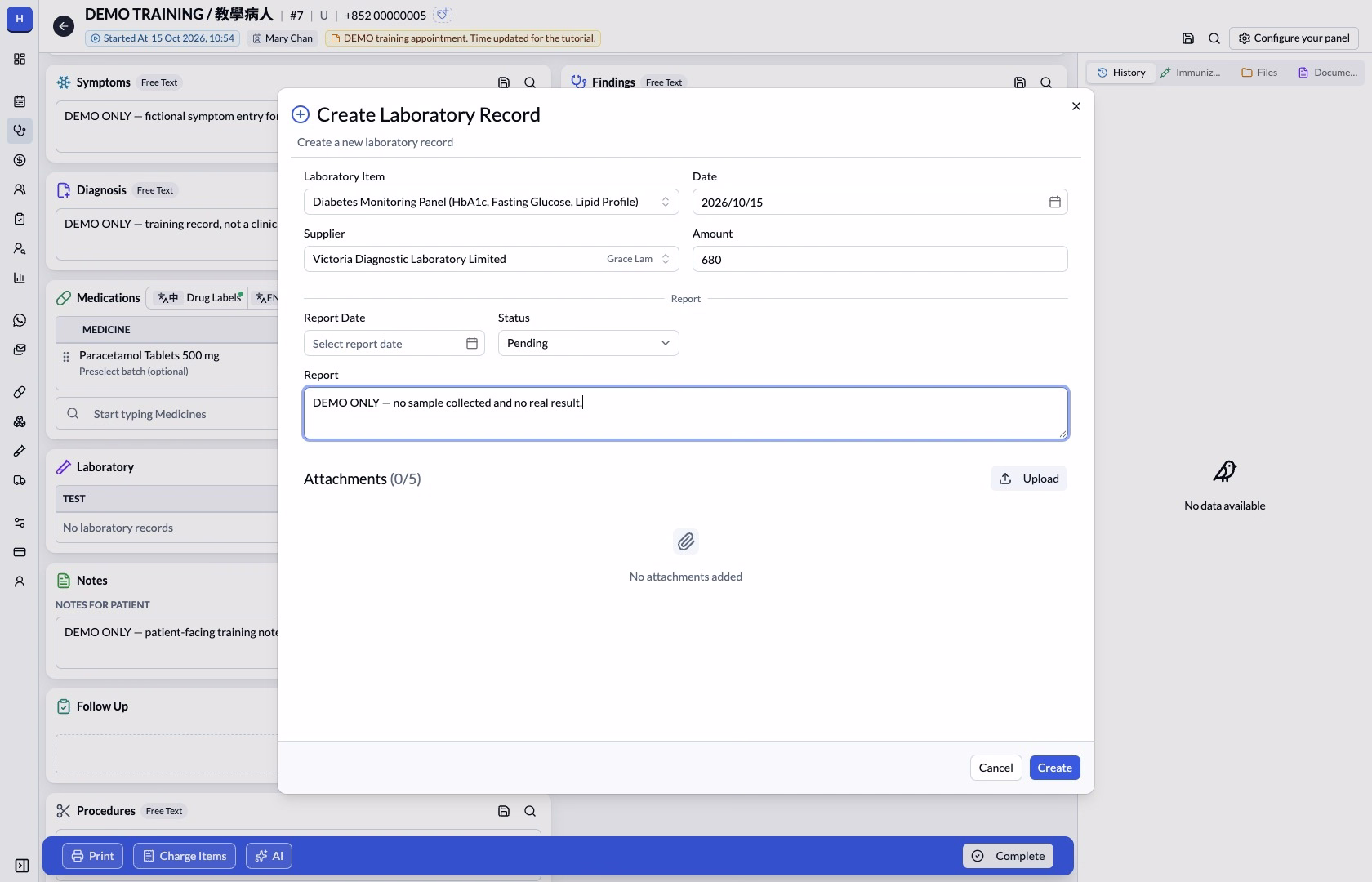Click the Upload attachments button
The image size is (1372, 882).
tap(1029, 479)
